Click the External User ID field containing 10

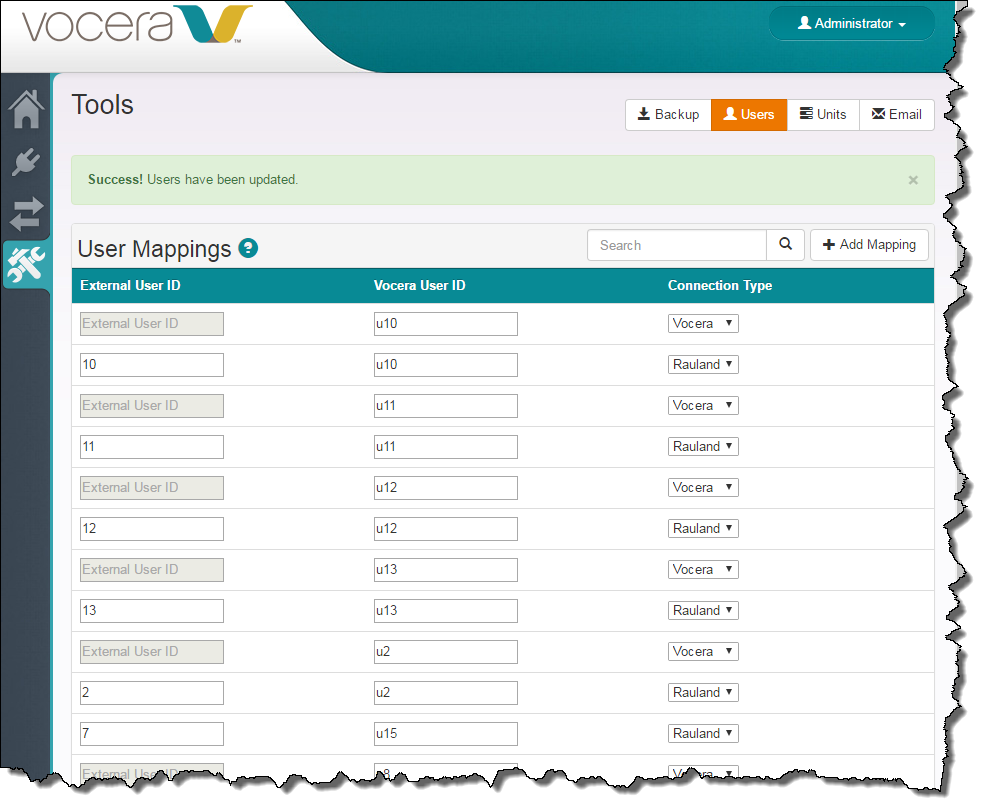pyautogui.click(x=152, y=365)
